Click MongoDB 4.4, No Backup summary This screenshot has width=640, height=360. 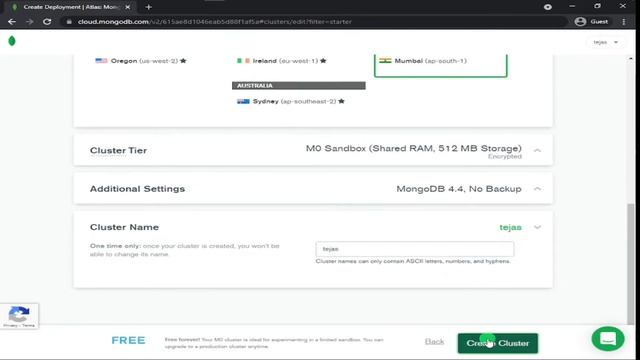click(459, 189)
